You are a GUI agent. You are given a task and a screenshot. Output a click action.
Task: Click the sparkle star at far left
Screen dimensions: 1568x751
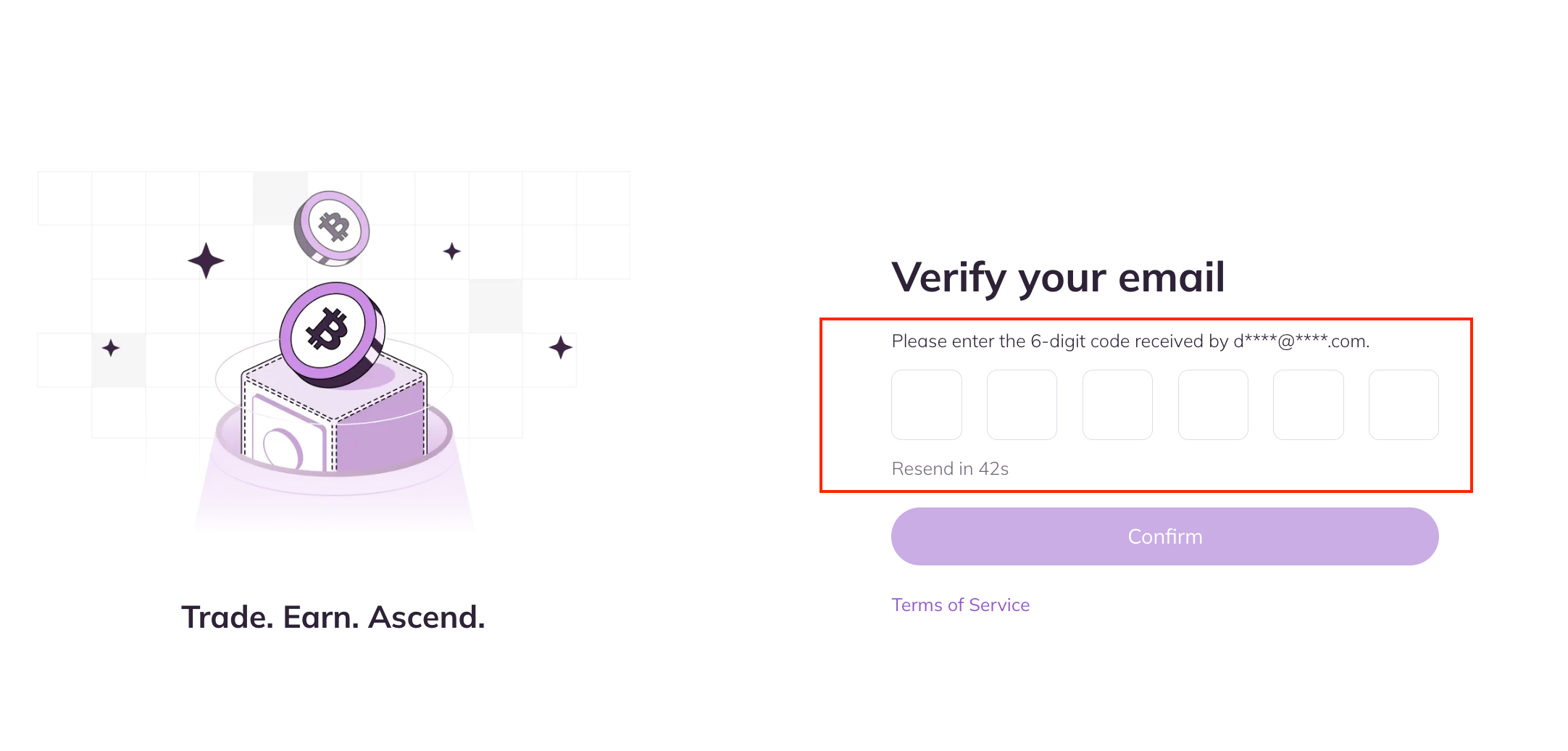[111, 349]
